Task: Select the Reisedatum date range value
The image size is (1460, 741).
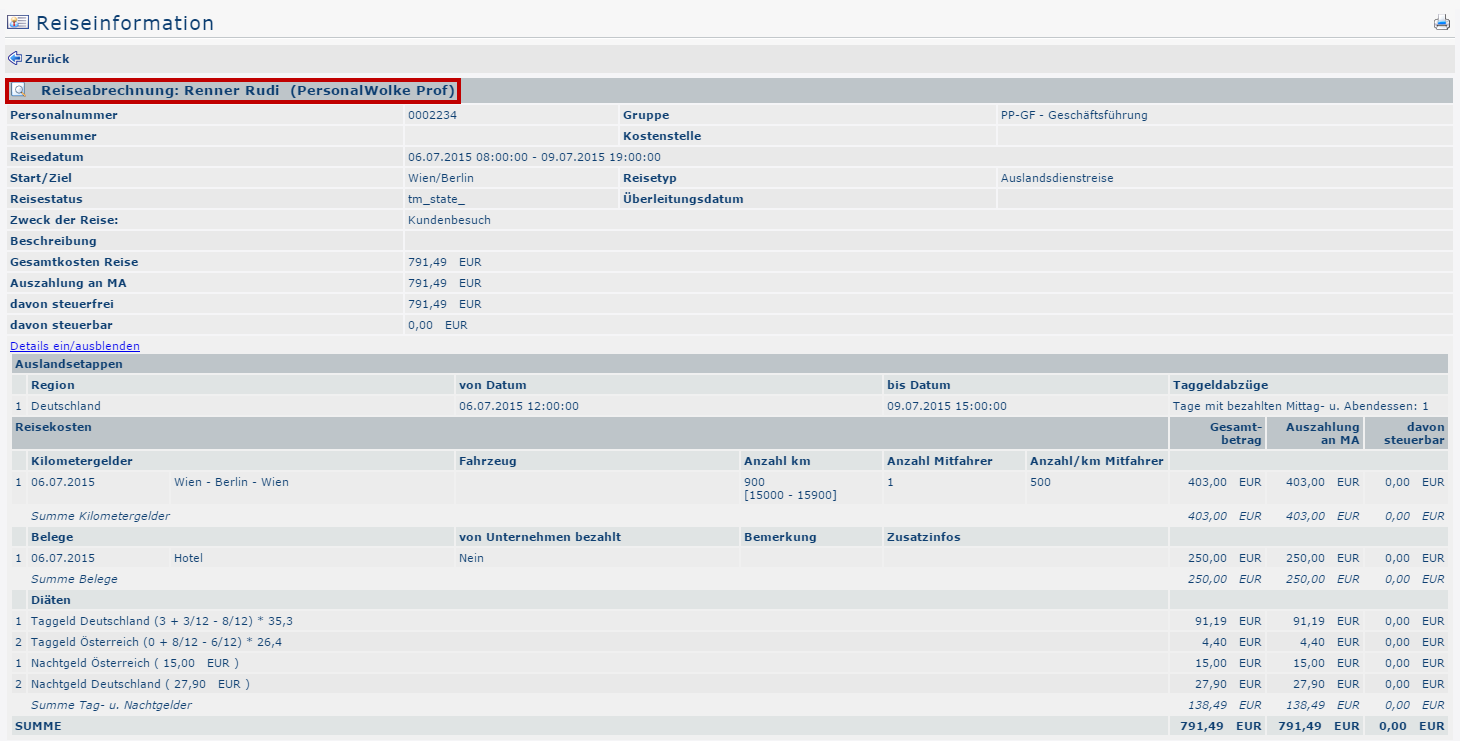Action: click(534, 157)
